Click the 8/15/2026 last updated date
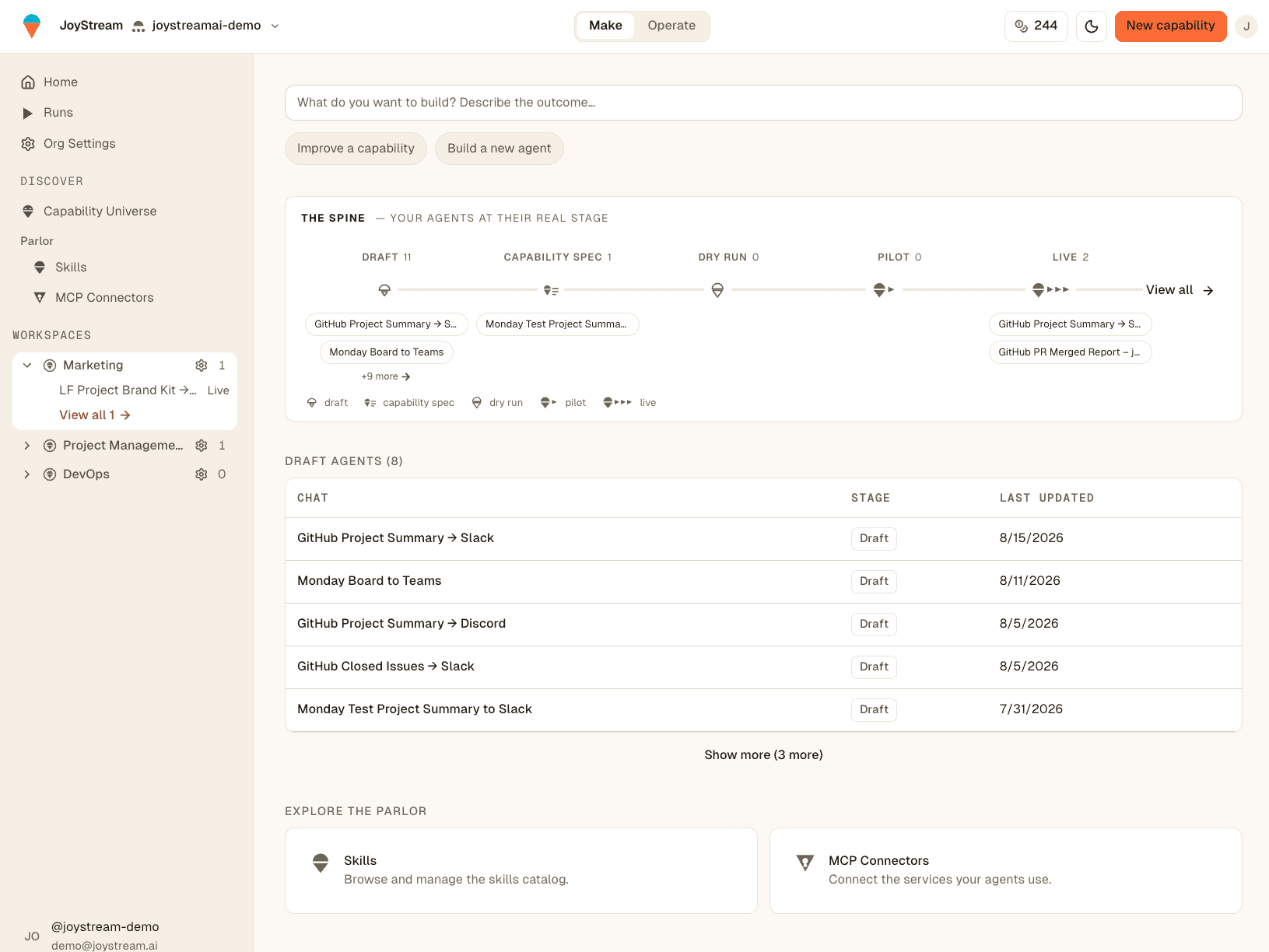The image size is (1269, 952). [1031, 538]
